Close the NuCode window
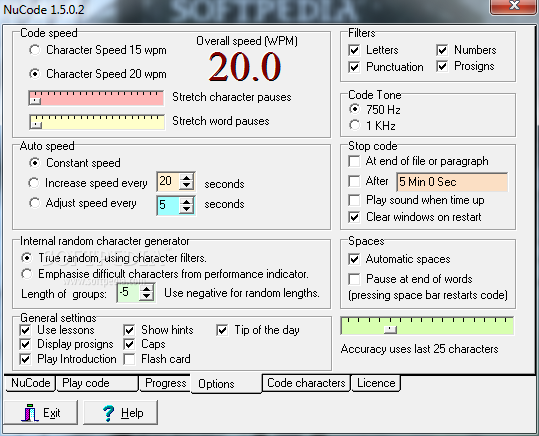The width and height of the screenshot is (539, 436). click(x=514, y=7)
